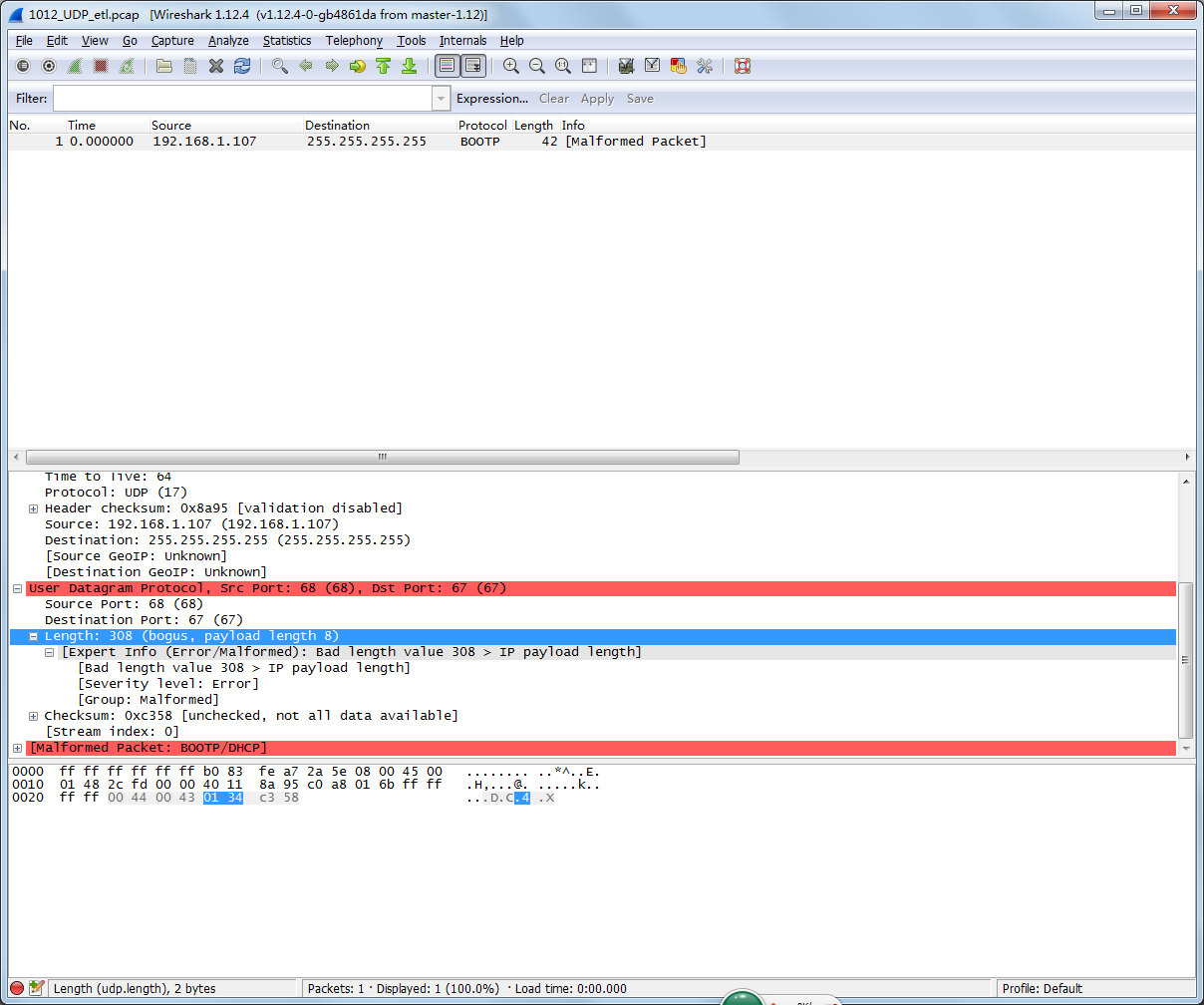
Task: Open capture options toolbar icon
Action: click(x=49, y=66)
